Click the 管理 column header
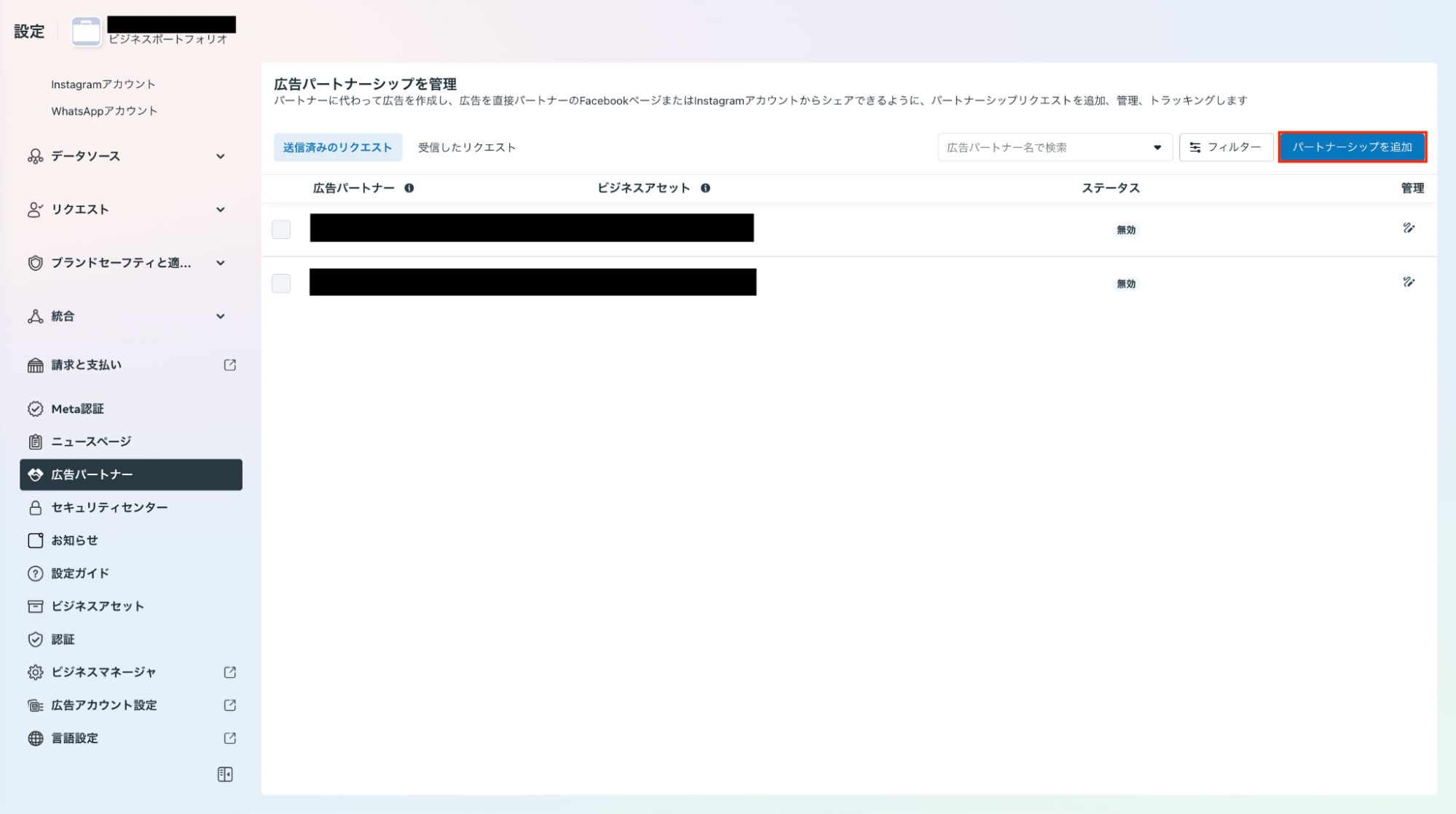 [x=1412, y=188]
